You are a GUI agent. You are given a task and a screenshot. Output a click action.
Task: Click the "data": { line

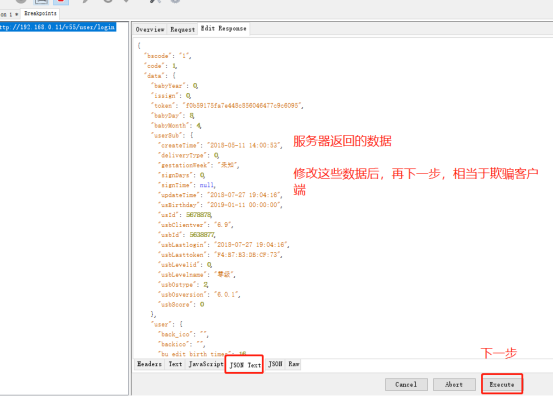(x=160, y=76)
